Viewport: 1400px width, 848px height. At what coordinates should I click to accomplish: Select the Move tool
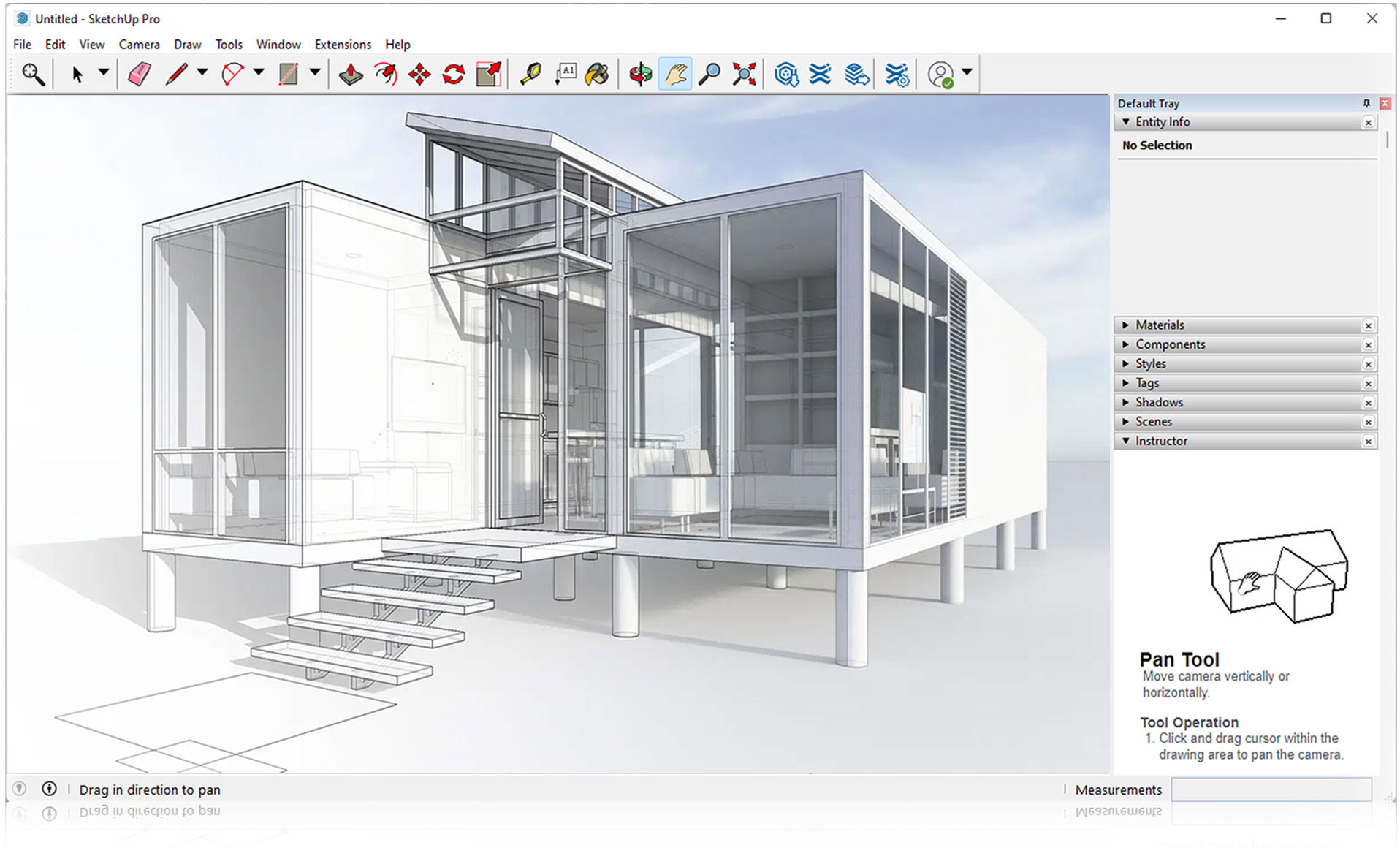point(419,73)
